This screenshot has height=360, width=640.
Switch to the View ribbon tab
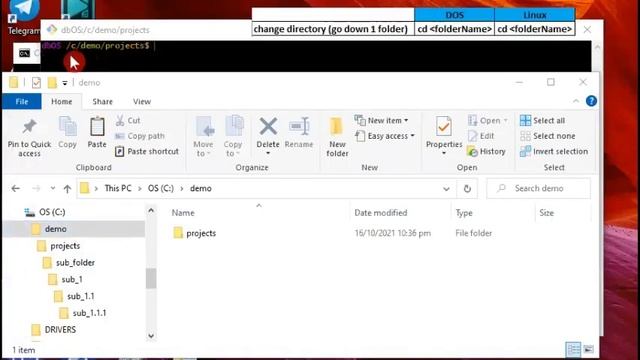pyautogui.click(x=142, y=102)
